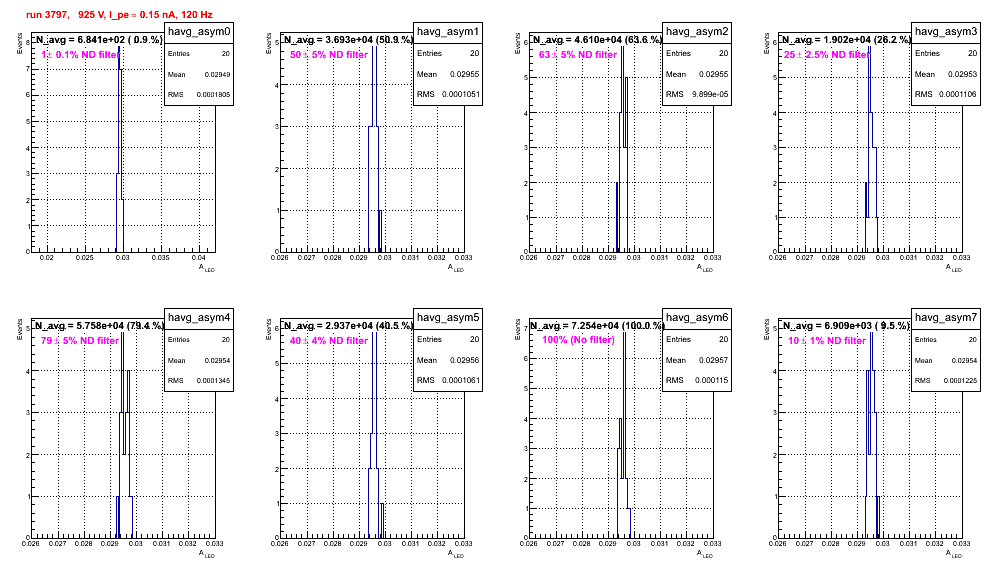Click Entries 20 in havg_asym6 stats
996x572 pixels.
697,340
